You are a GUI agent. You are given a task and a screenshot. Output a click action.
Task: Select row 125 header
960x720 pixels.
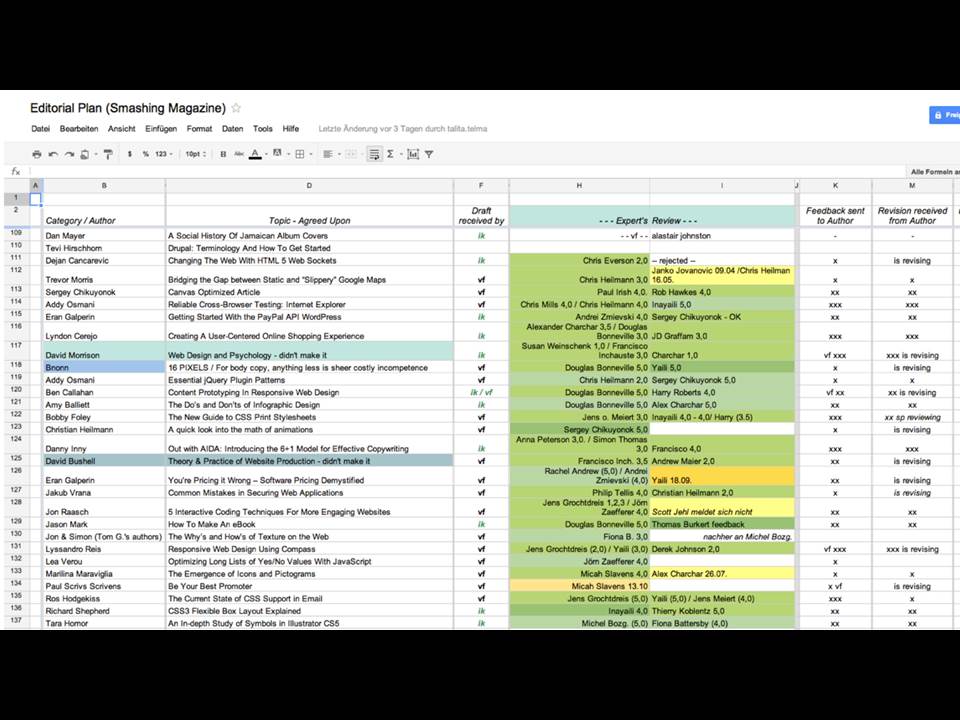16,460
